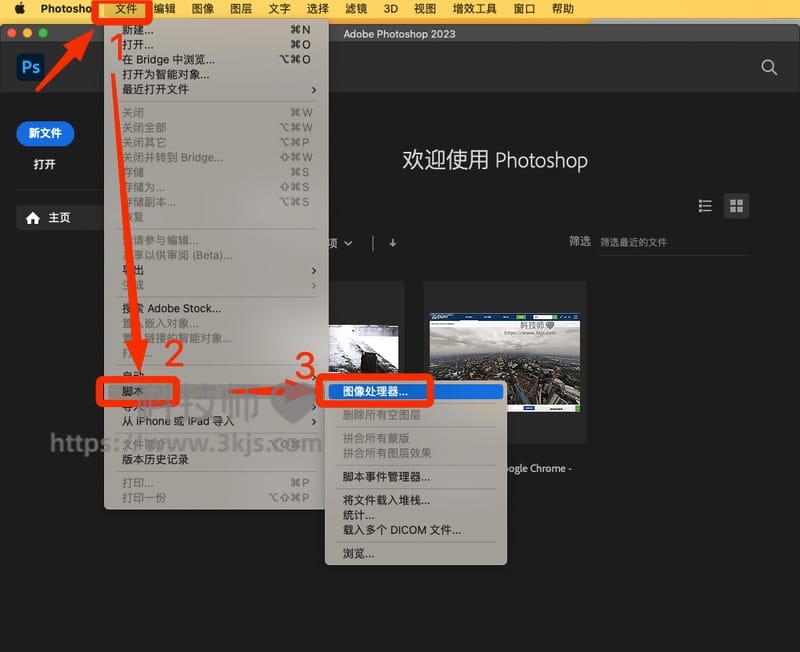
Task: Open the Photoshop application menu
Action: point(66,9)
